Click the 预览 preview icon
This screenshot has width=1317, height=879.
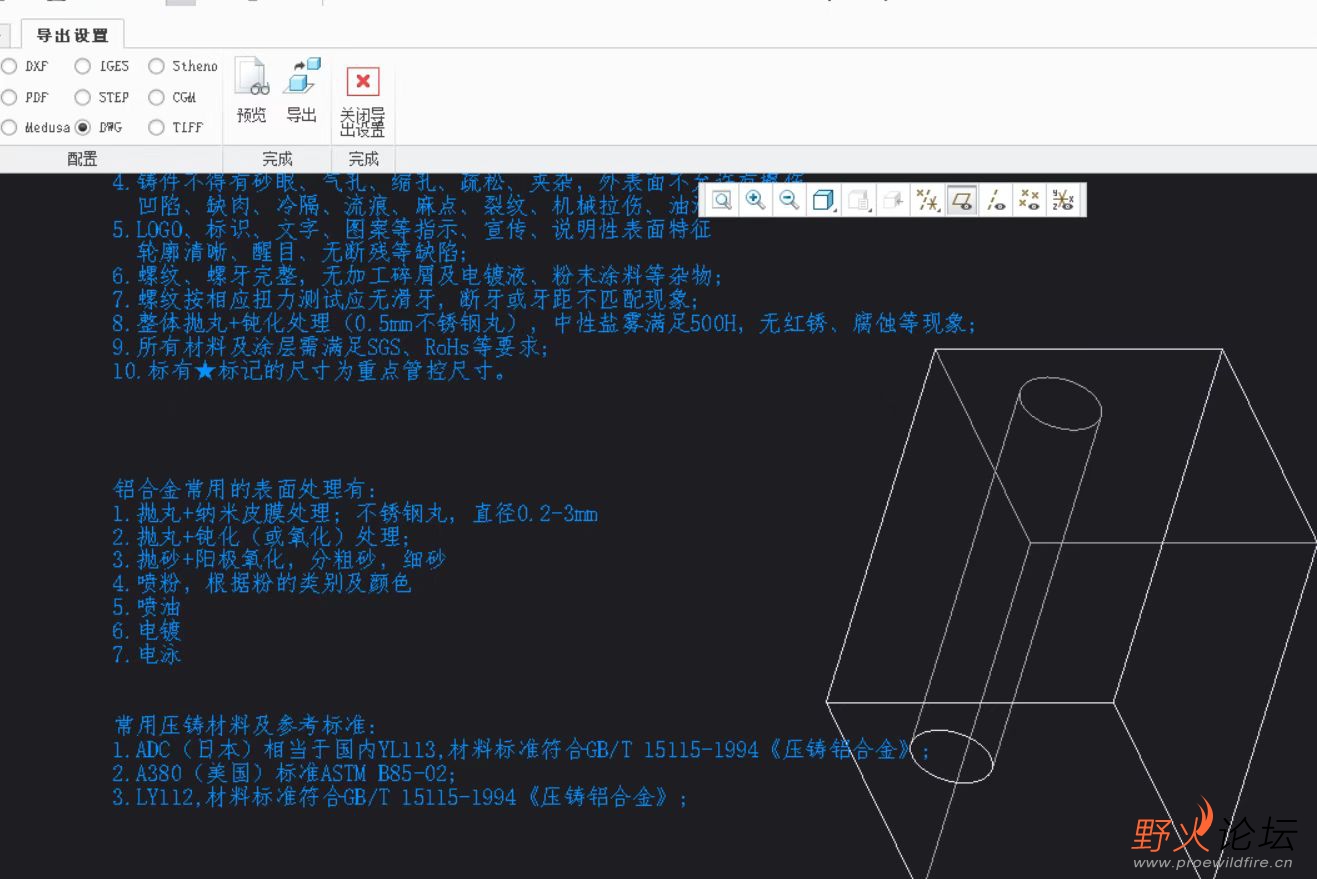pyautogui.click(x=252, y=77)
